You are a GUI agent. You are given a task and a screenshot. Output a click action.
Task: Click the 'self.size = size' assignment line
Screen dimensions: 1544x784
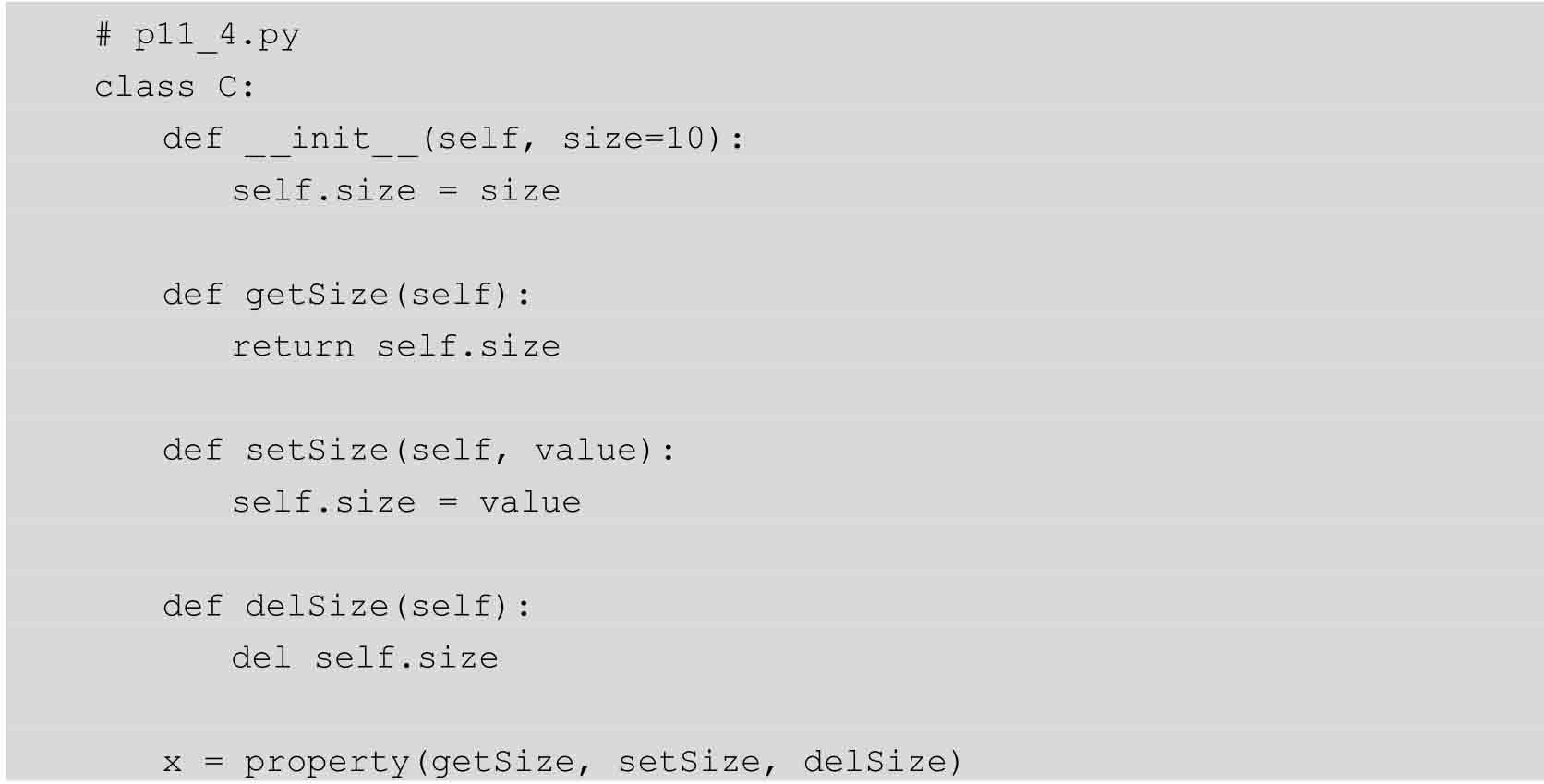click(395, 191)
